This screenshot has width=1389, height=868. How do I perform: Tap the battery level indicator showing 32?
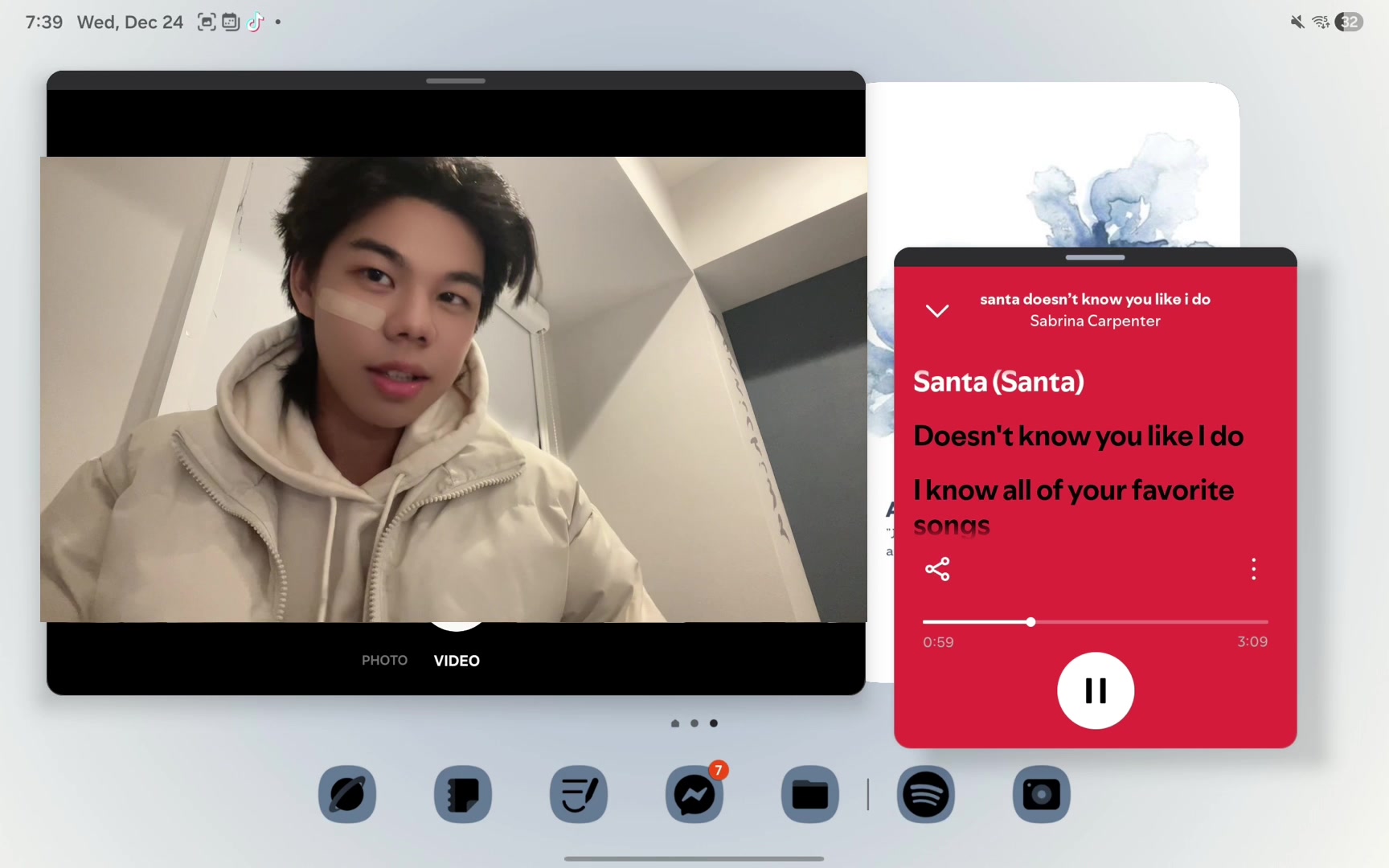click(x=1349, y=22)
